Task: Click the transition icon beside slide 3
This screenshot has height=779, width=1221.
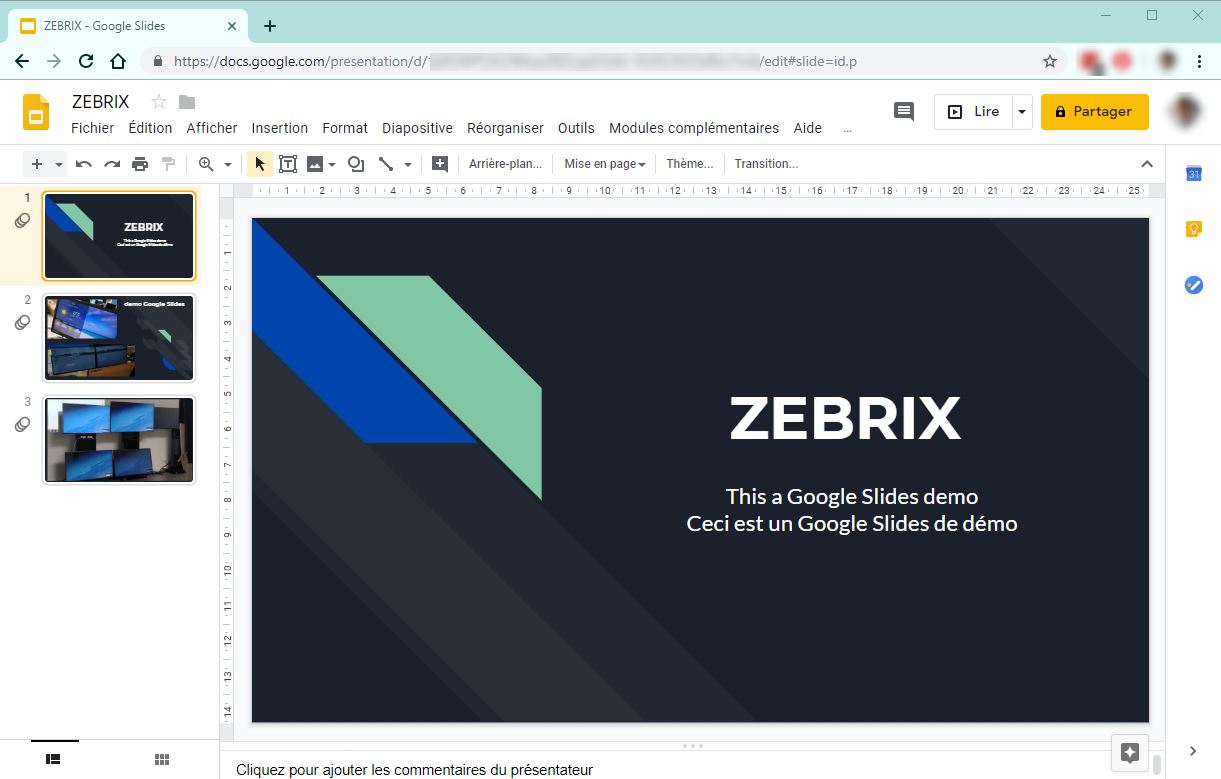Action: click(x=22, y=425)
